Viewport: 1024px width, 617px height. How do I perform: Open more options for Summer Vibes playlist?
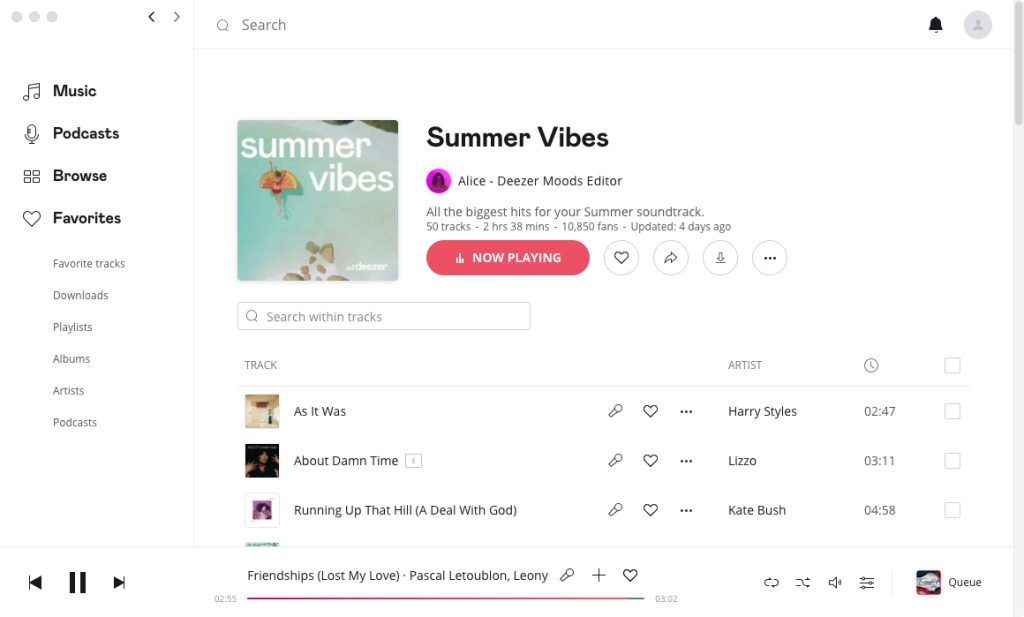pos(769,258)
